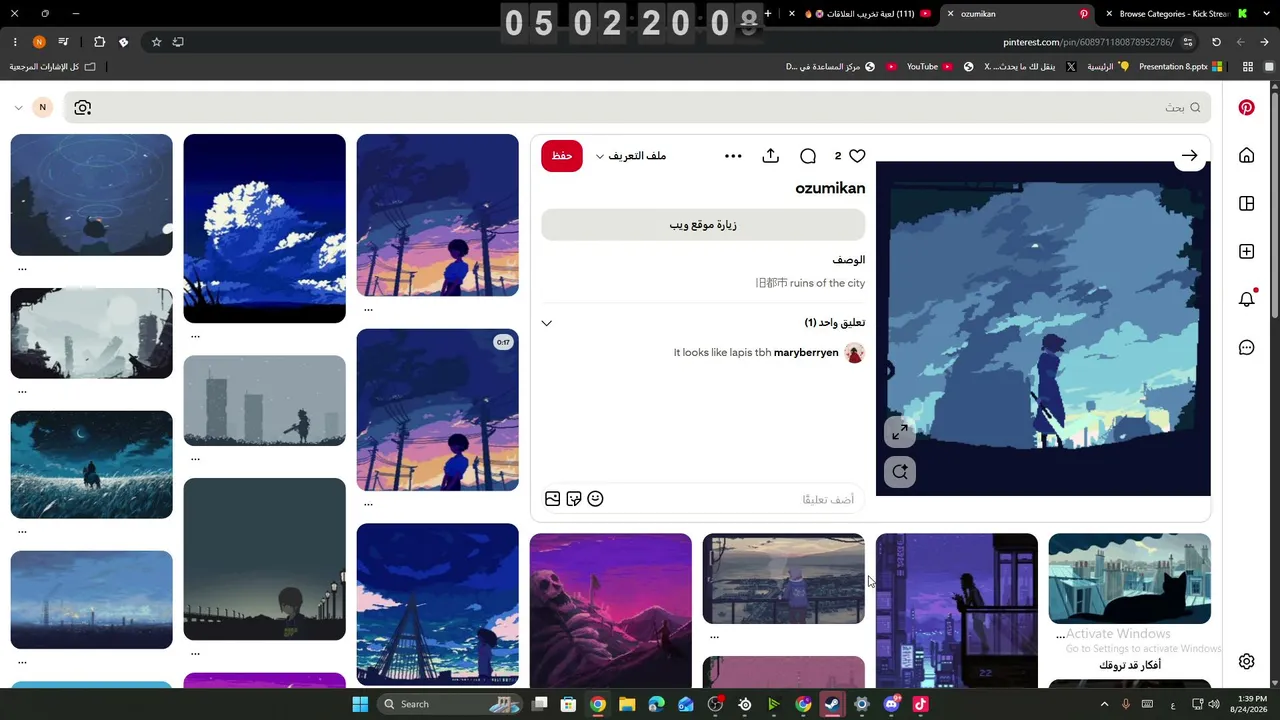Viewport: 1280px width, 720px height.
Task: Open the pin's comment bubble icon
Action: pyautogui.click(x=808, y=156)
